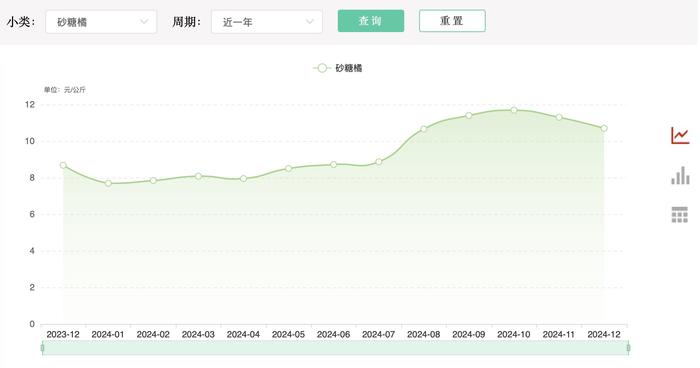This screenshot has width=700, height=368.
Task: Click the 2024-02 data point
Action: coord(153,180)
